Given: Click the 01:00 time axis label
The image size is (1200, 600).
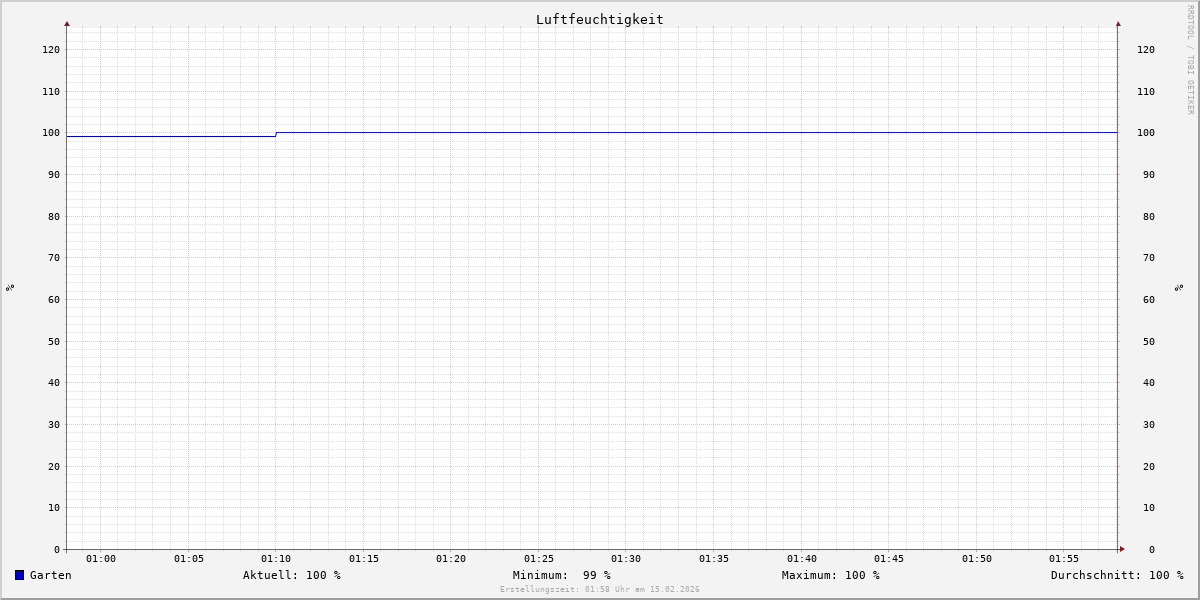Looking at the screenshot, I should click(x=101, y=559).
